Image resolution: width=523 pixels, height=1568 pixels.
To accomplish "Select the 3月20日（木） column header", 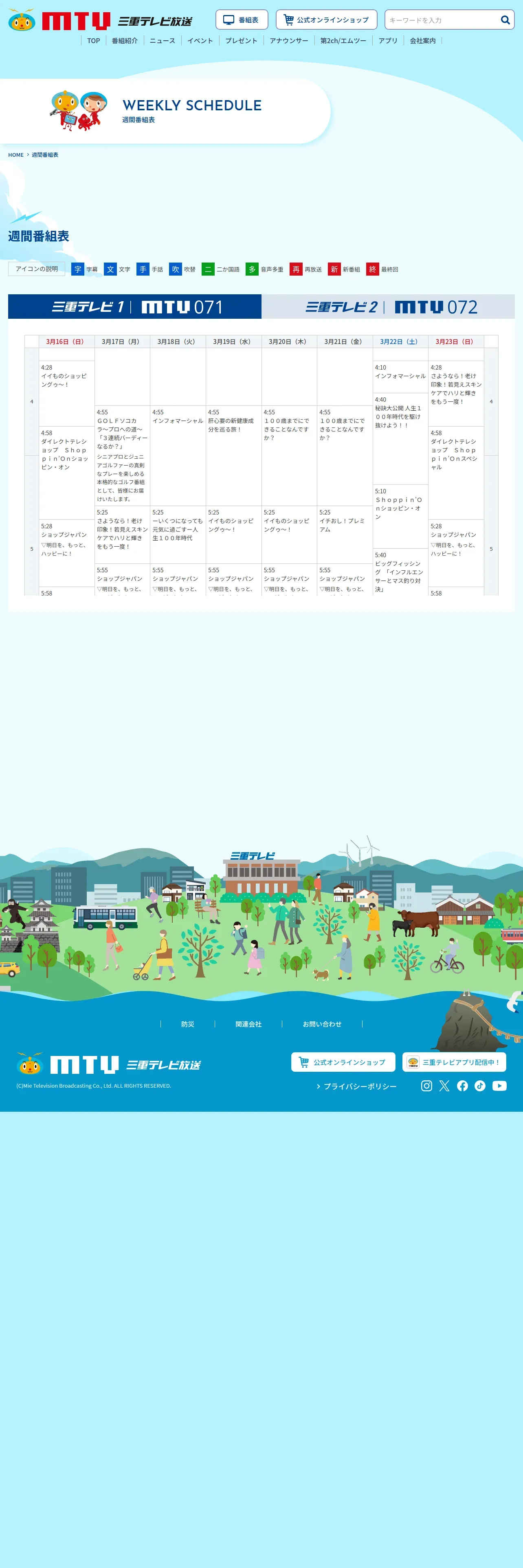I will pyautogui.click(x=289, y=342).
